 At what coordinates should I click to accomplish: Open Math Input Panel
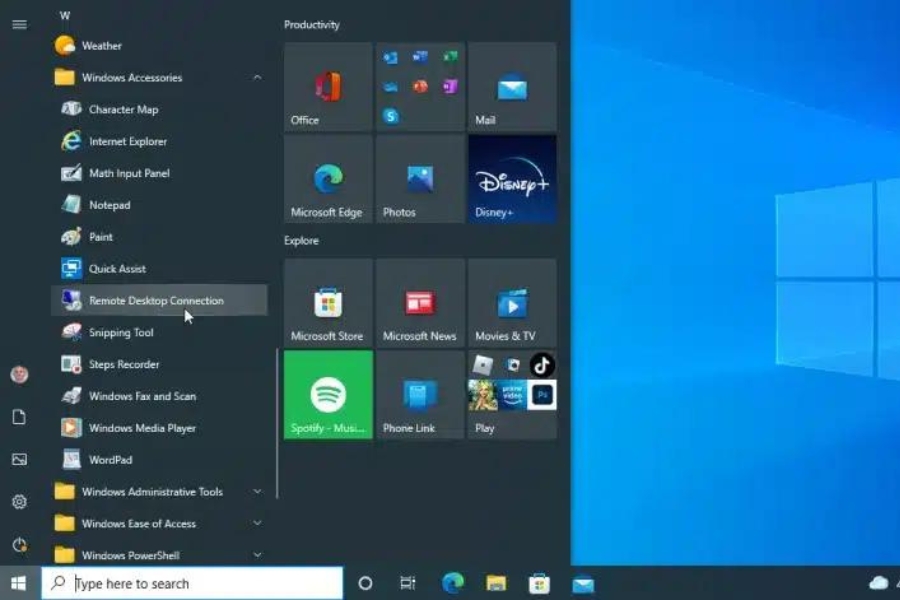point(159,173)
